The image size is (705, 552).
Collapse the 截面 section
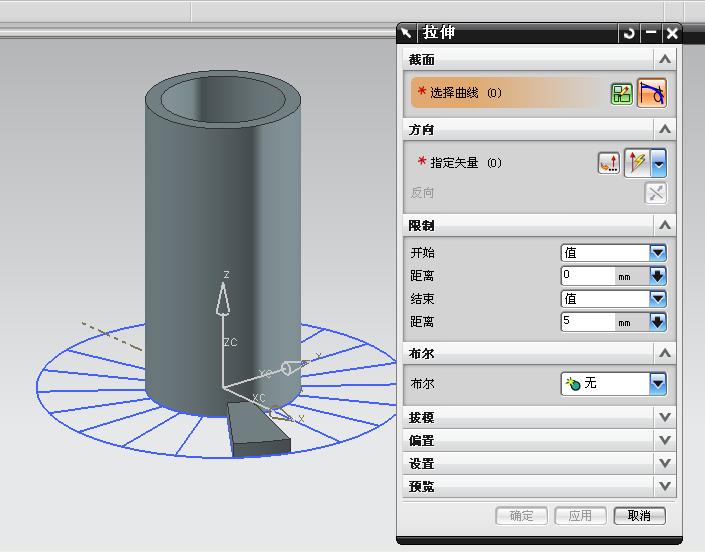[x=665, y=59]
